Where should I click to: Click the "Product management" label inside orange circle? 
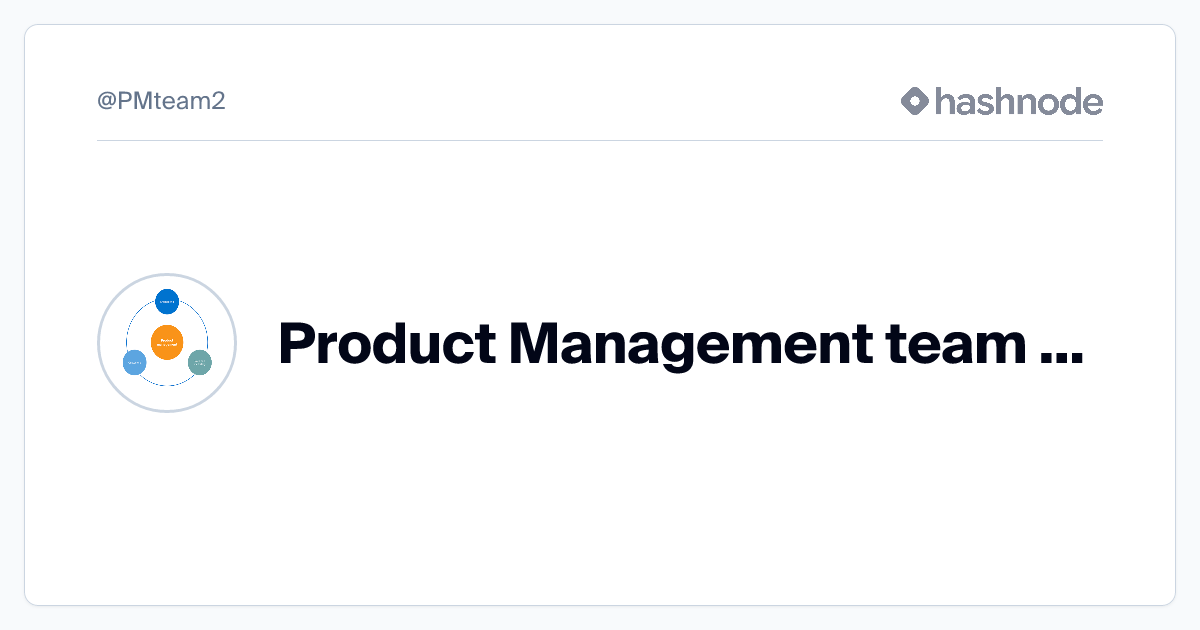click(x=167, y=342)
